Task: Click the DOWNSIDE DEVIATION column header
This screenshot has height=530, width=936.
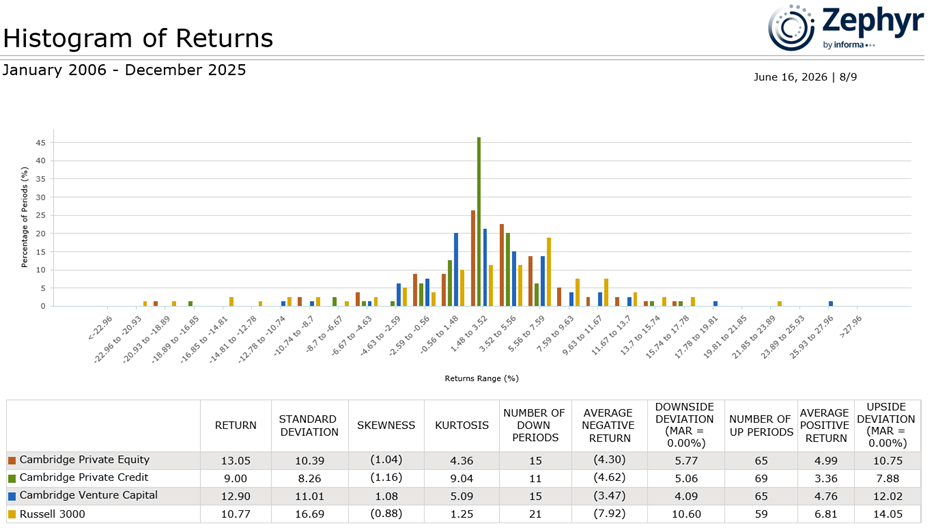Action: [685, 426]
